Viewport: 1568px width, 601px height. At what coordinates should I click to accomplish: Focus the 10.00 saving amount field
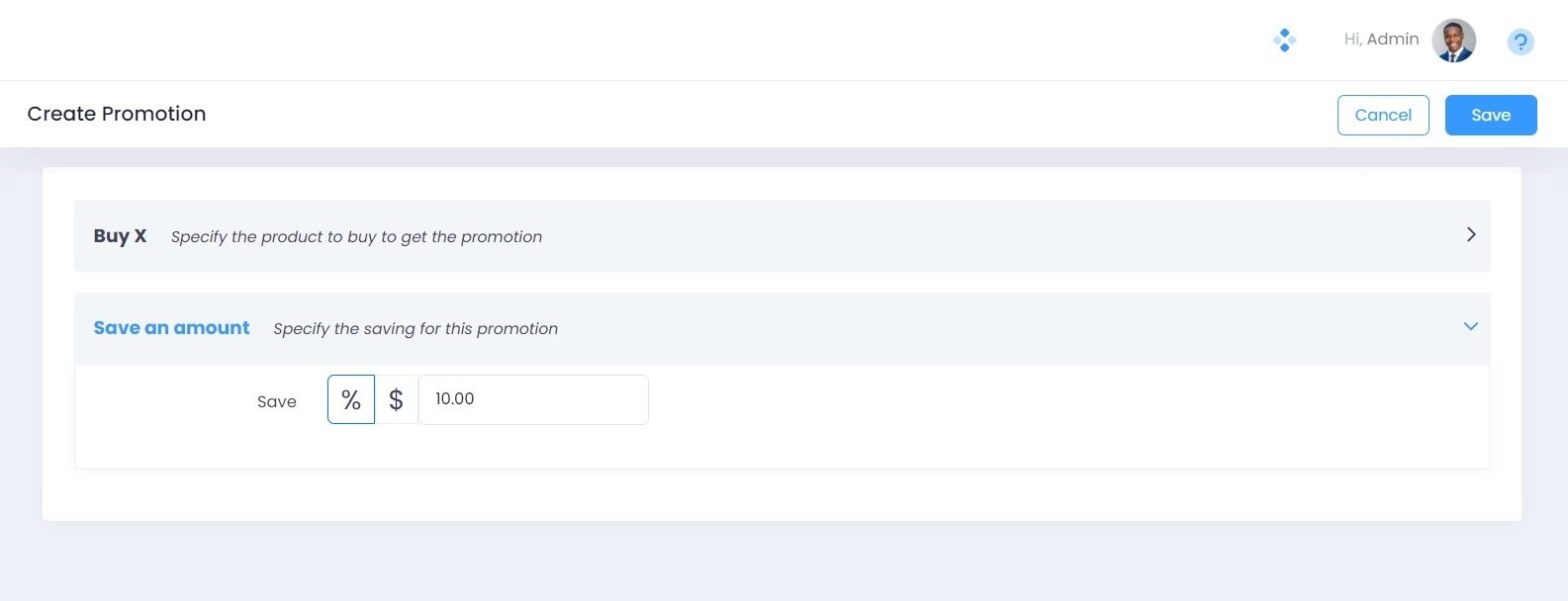point(533,399)
